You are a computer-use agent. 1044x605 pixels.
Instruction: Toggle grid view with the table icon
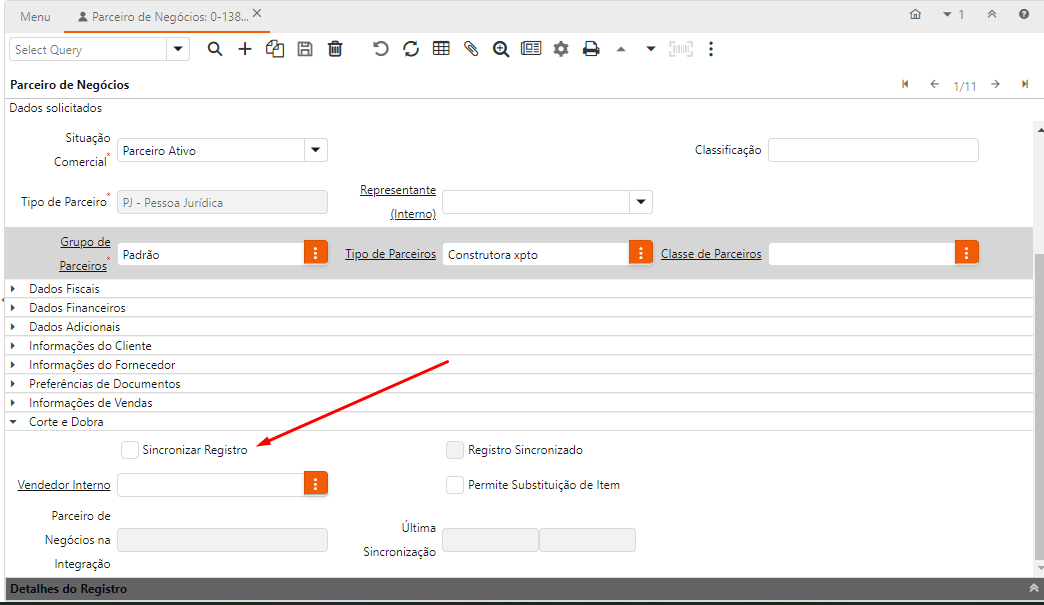coord(441,49)
